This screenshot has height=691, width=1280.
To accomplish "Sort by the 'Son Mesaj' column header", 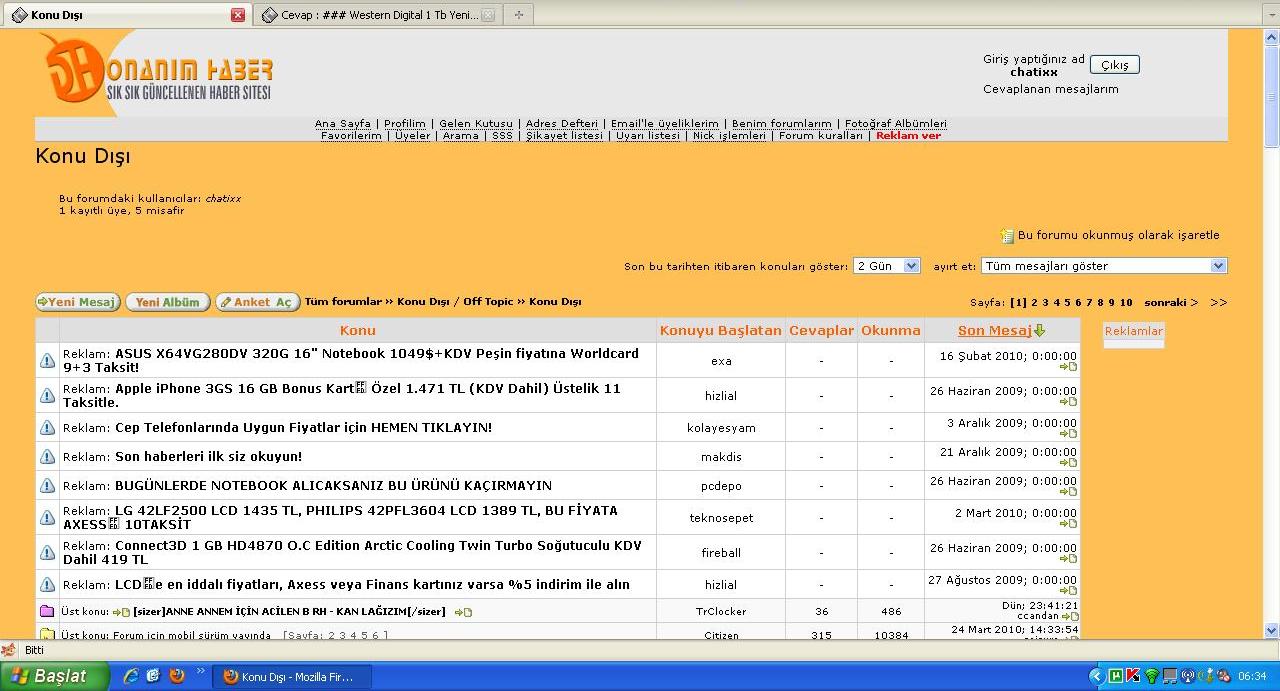I will coord(994,330).
